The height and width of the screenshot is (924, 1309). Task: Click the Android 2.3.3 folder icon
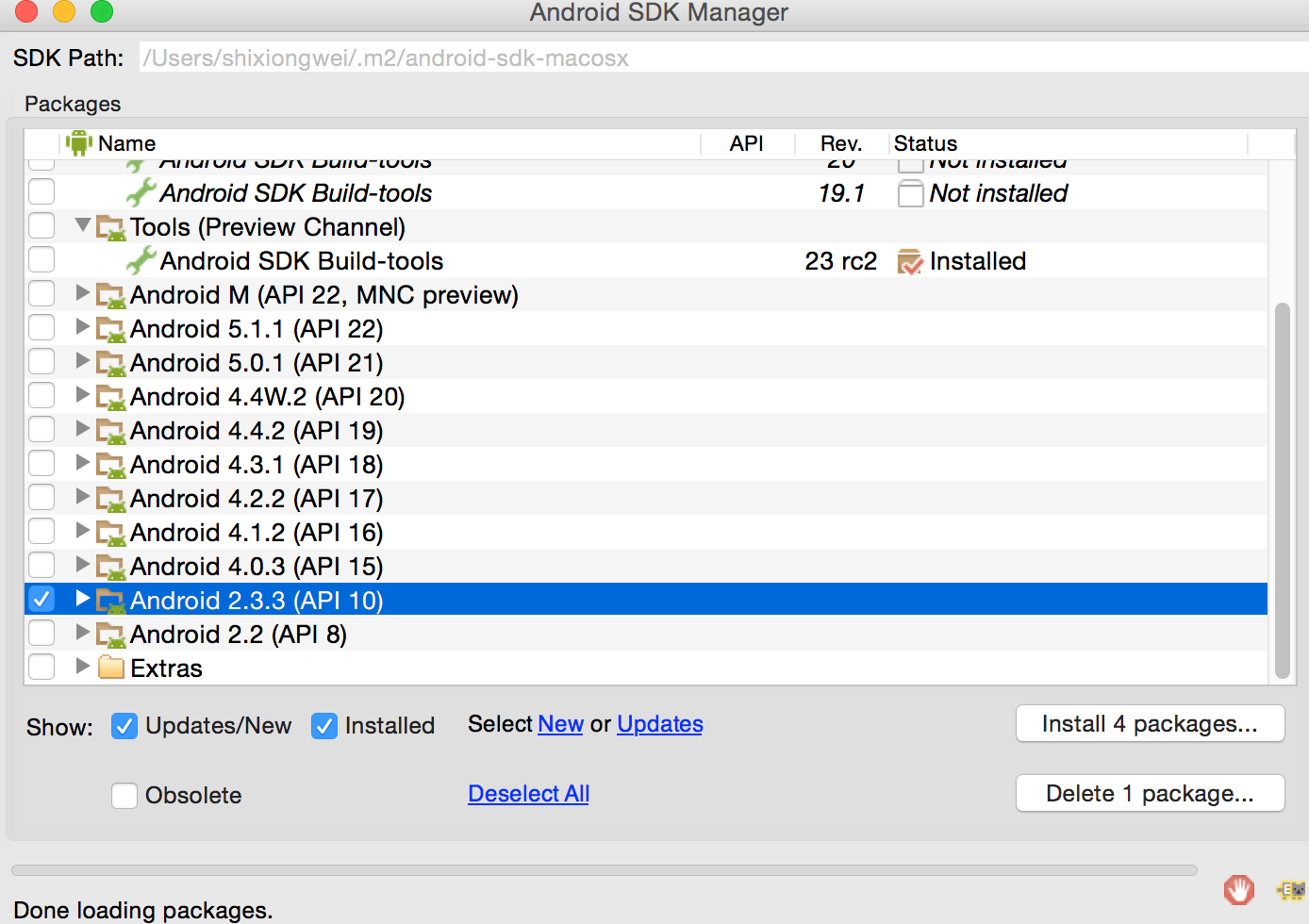coord(111,601)
